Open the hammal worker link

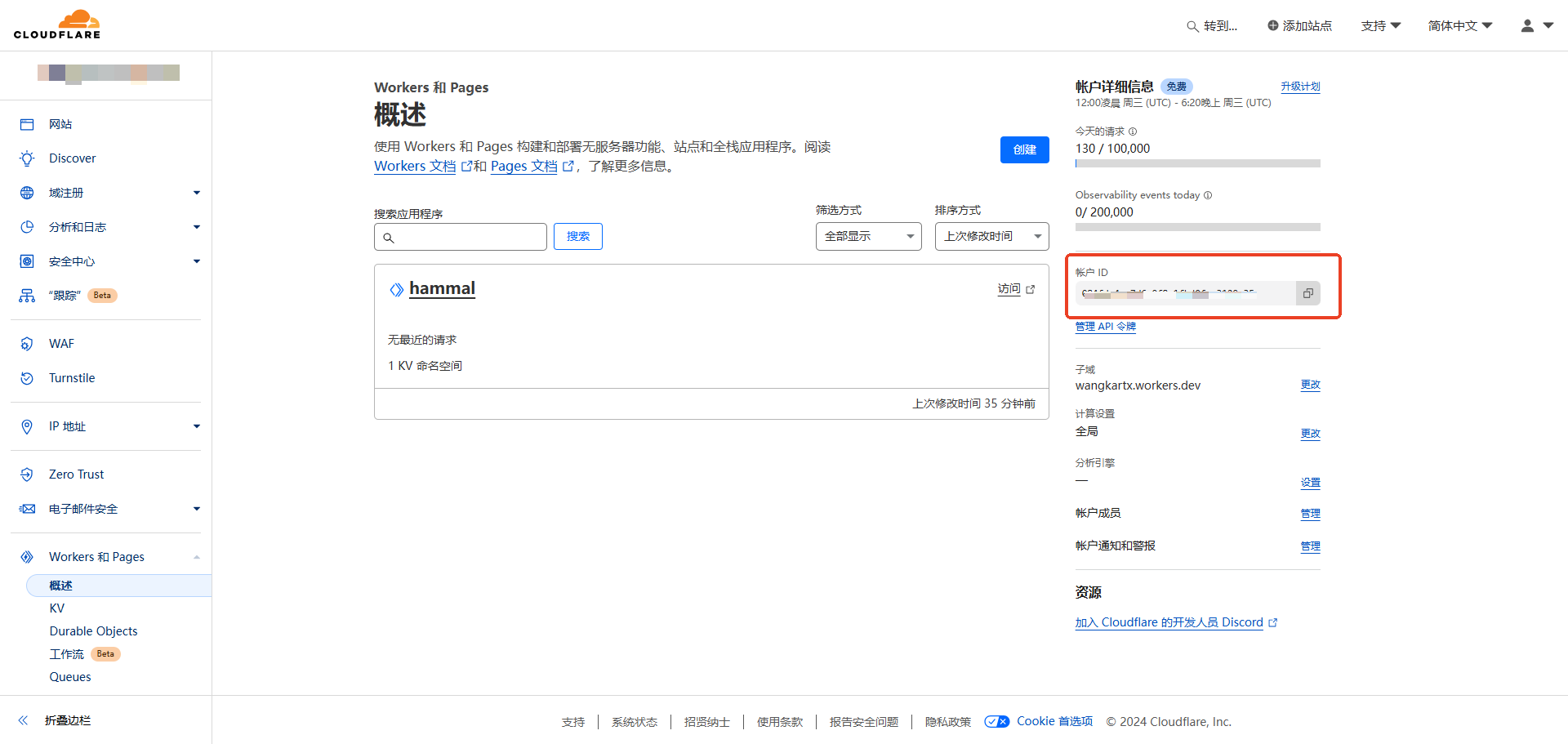[442, 288]
